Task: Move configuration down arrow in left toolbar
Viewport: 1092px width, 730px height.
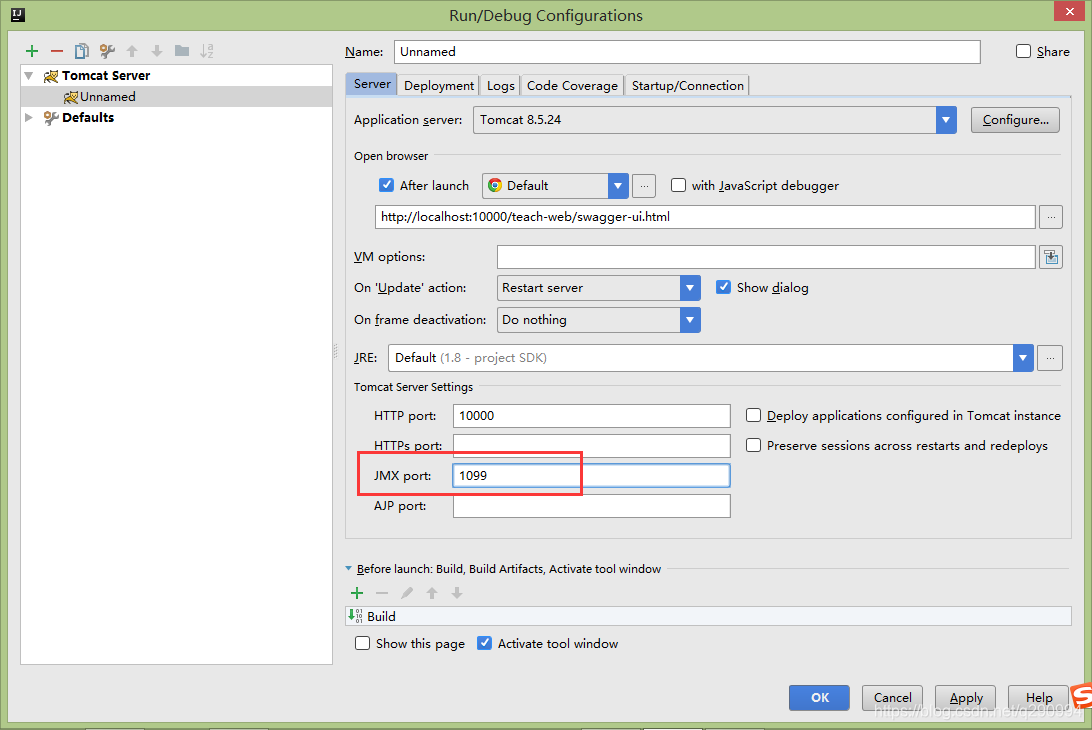Action: coord(157,51)
